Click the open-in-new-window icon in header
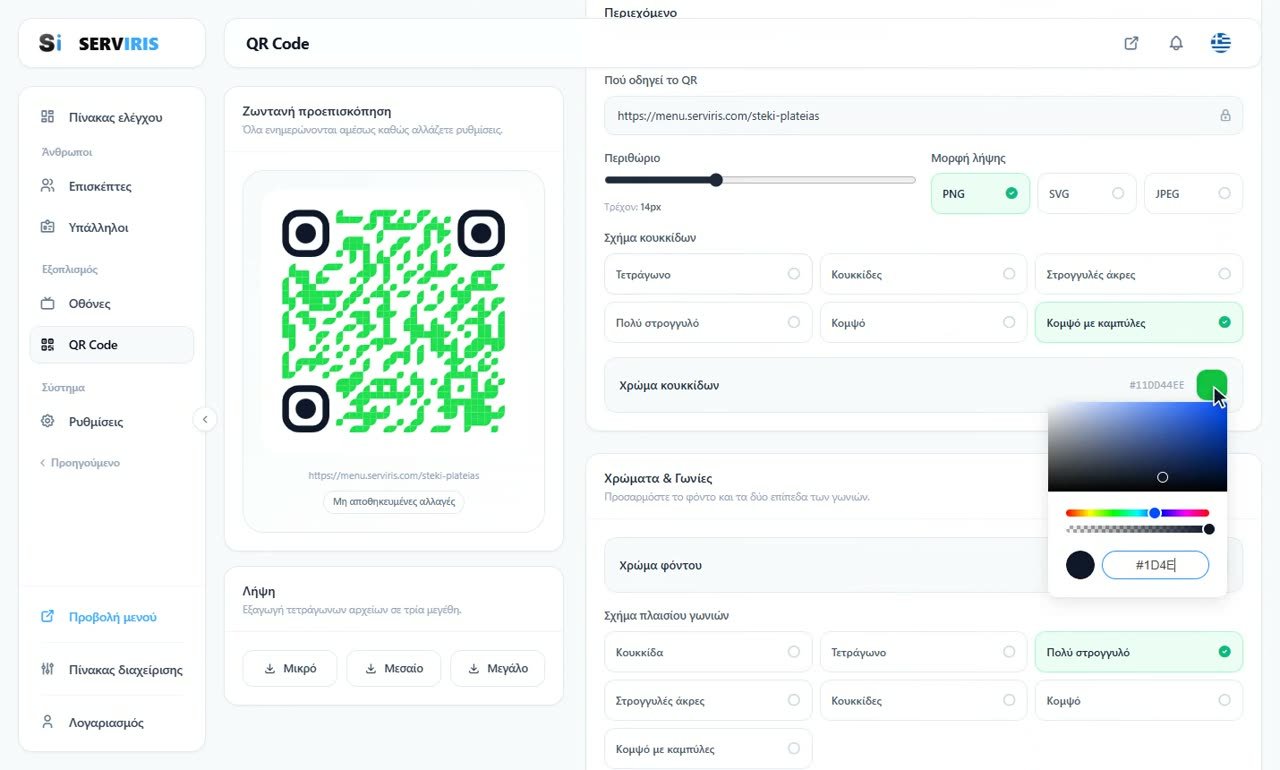The image size is (1280, 770). click(1131, 43)
